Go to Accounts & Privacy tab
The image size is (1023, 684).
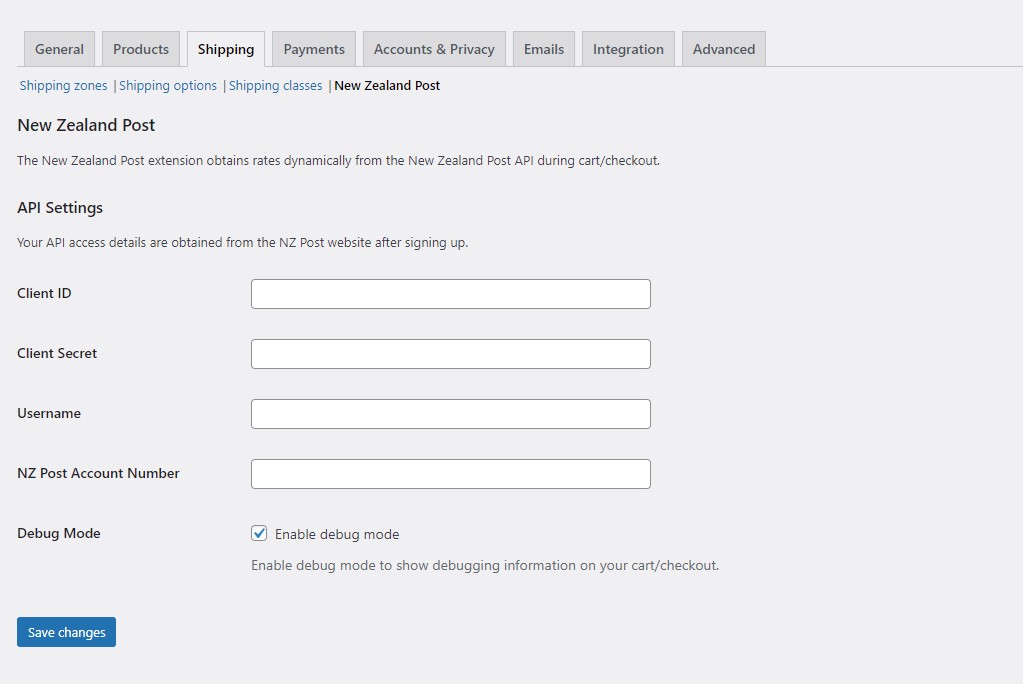(x=434, y=49)
